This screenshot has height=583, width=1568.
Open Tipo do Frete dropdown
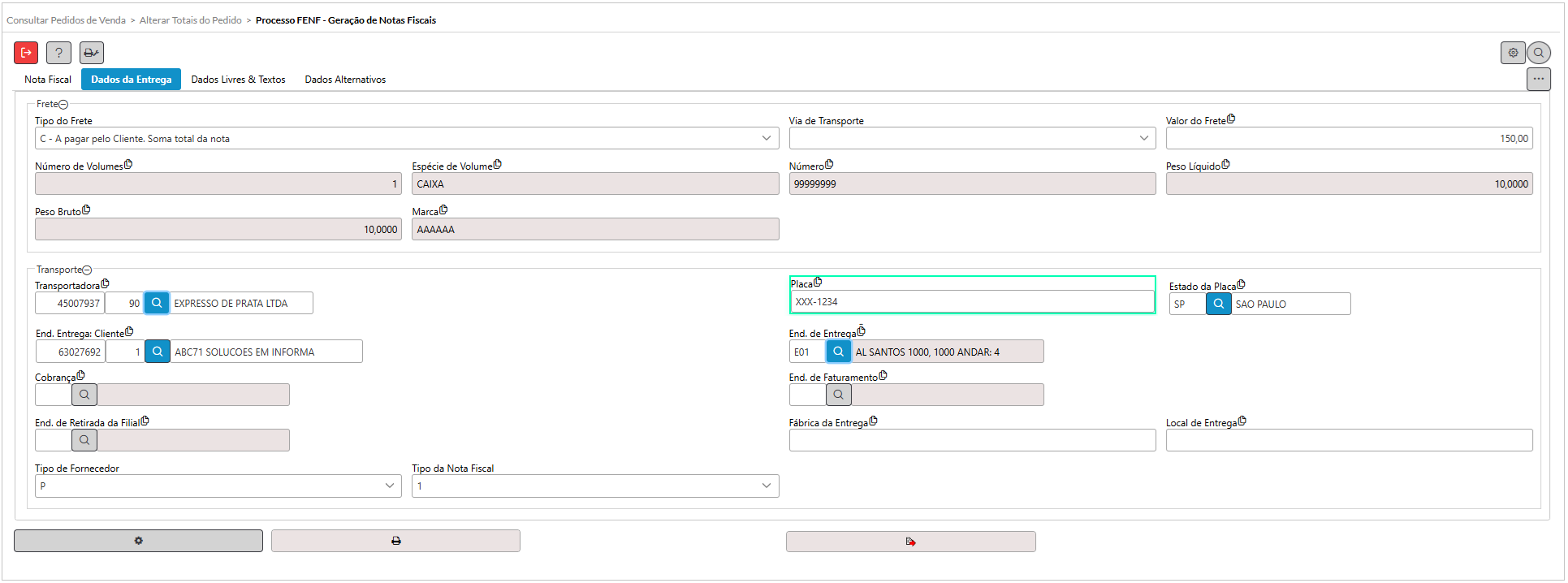tap(766, 138)
